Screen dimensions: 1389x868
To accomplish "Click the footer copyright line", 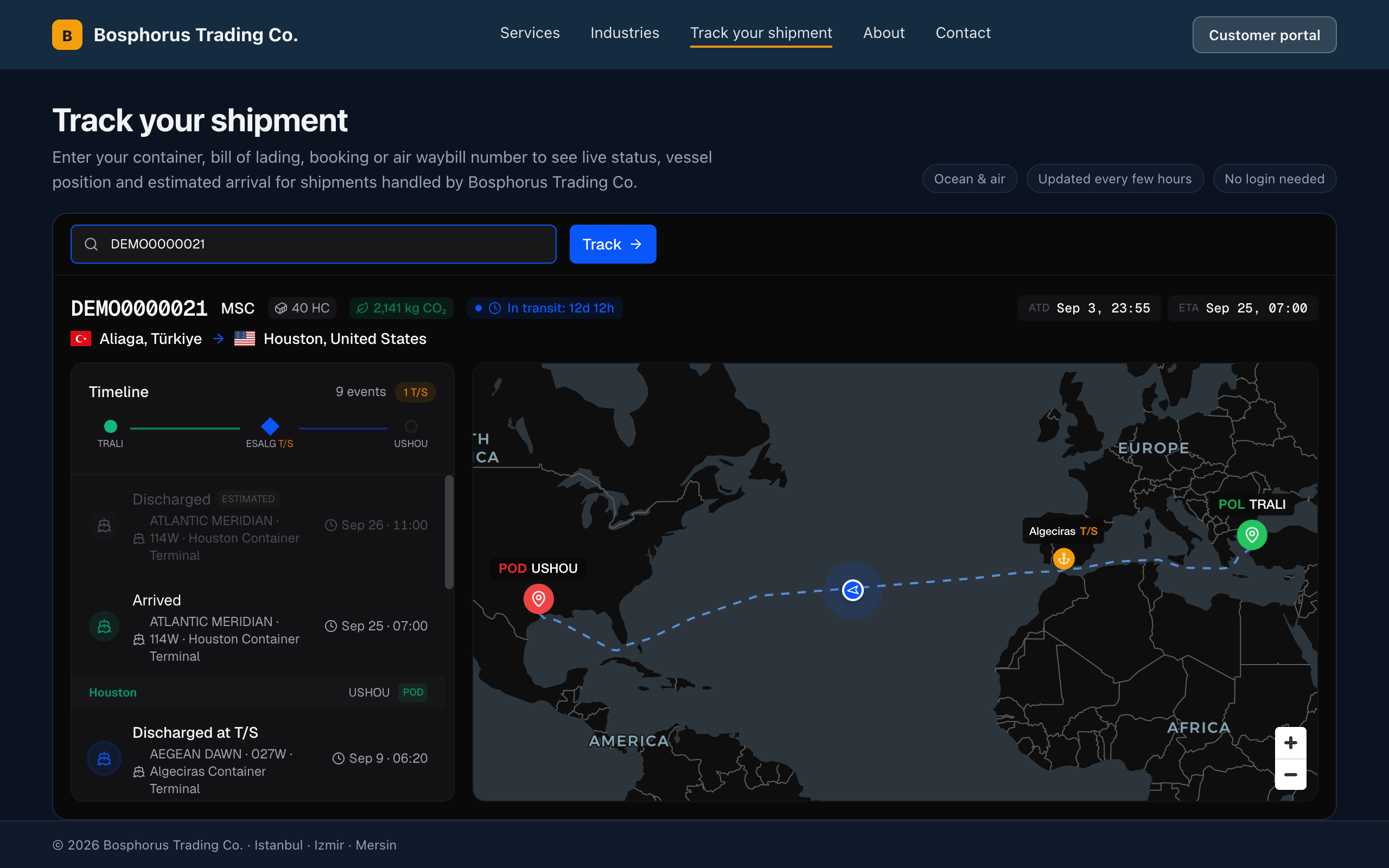I will (225, 845).
